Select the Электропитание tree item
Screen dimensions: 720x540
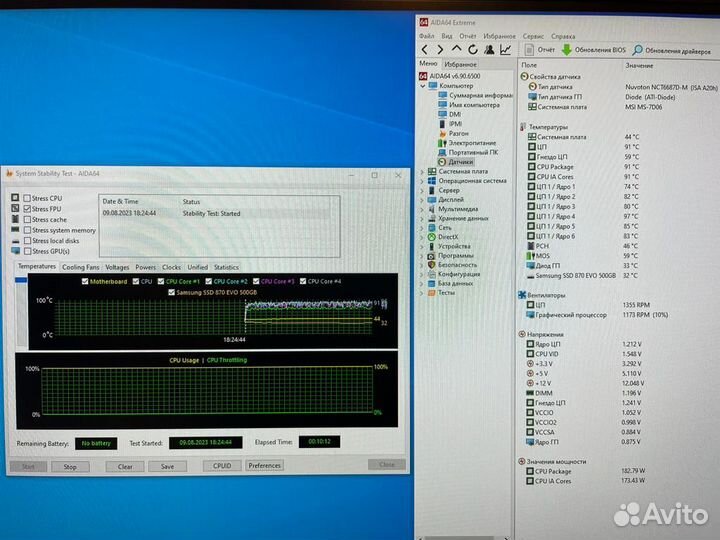tap(467, 143)
